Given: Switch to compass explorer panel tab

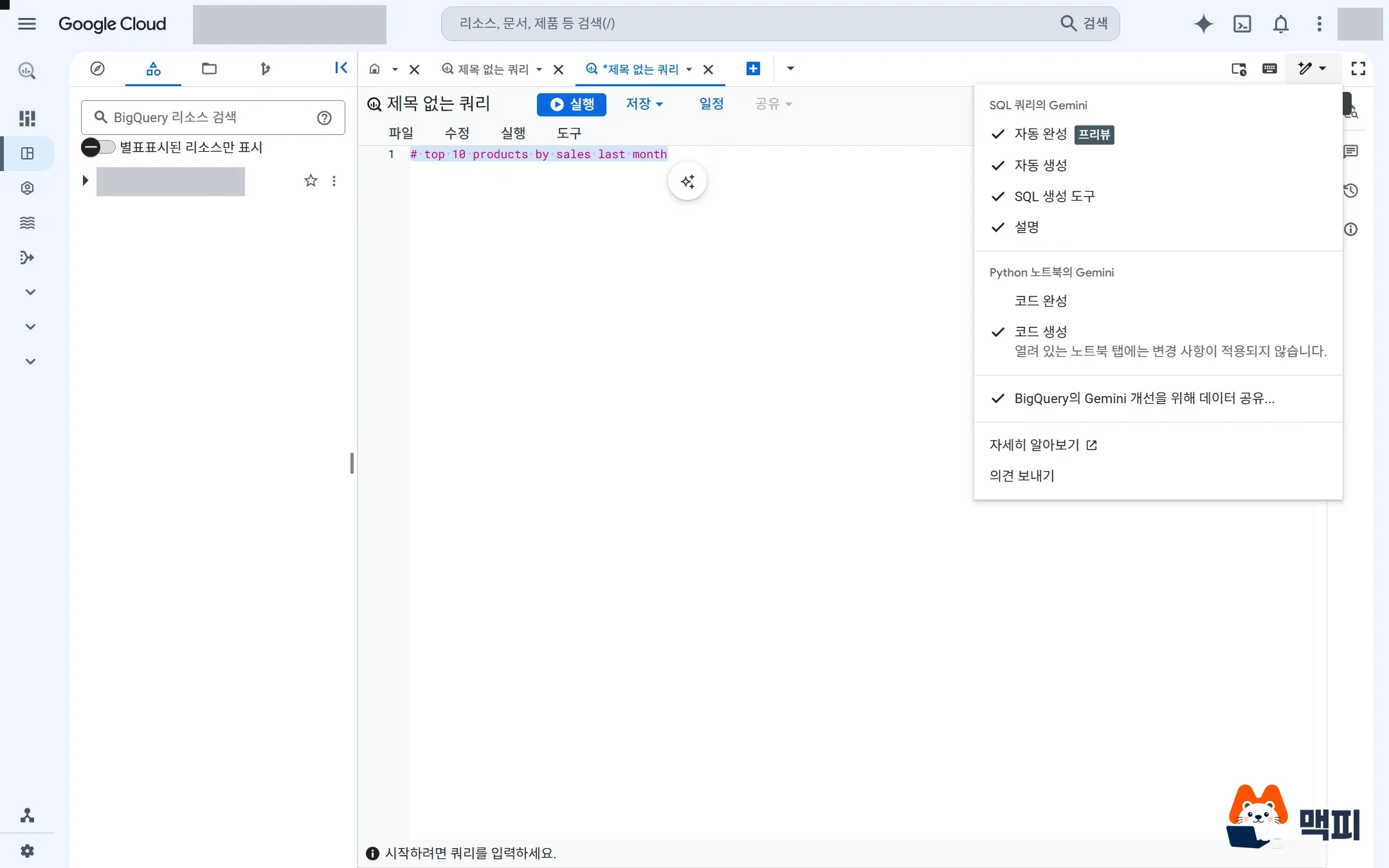Looking at the screenshot, I should point(97,69).
